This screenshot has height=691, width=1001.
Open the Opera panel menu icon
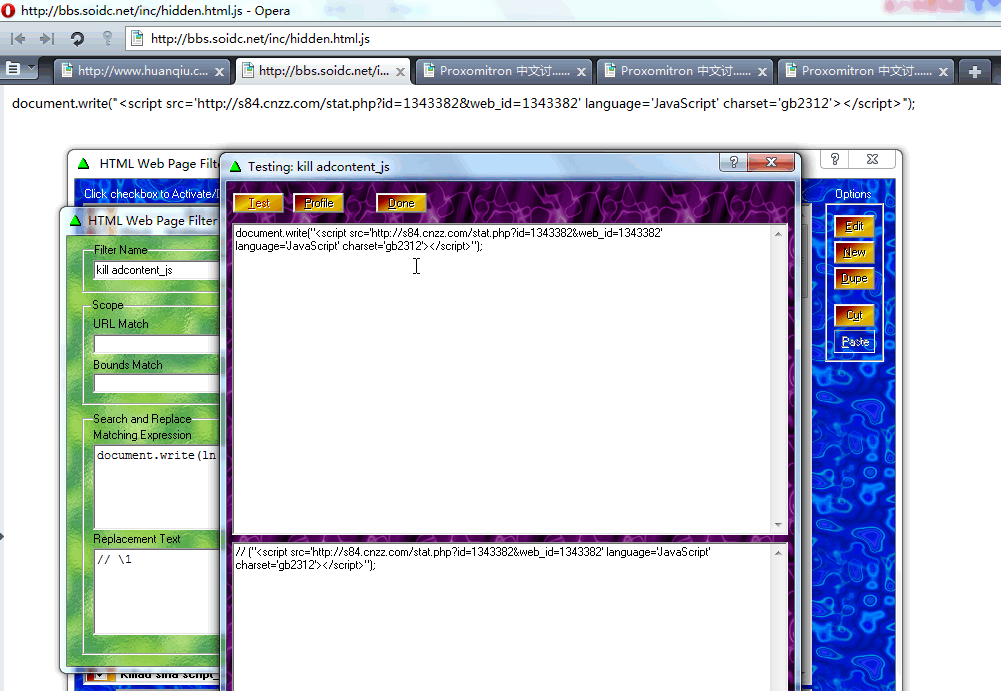[13, 68]
